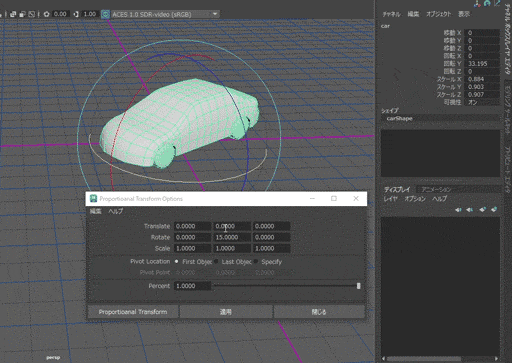Click the persp camera label
The height and width of the screenshot is (363, 512).
tap(53, 358)
